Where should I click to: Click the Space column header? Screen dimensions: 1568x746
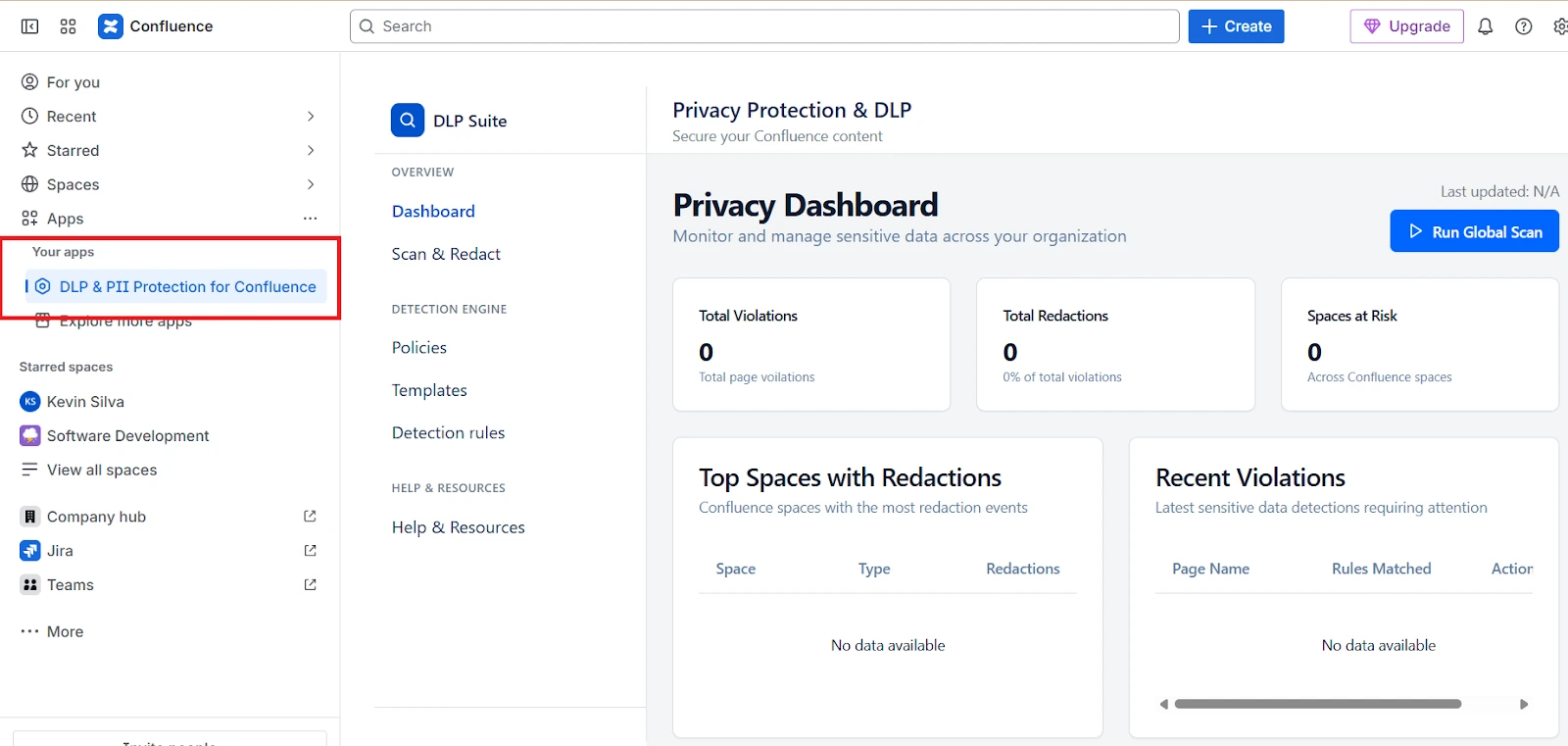[736, 569]
